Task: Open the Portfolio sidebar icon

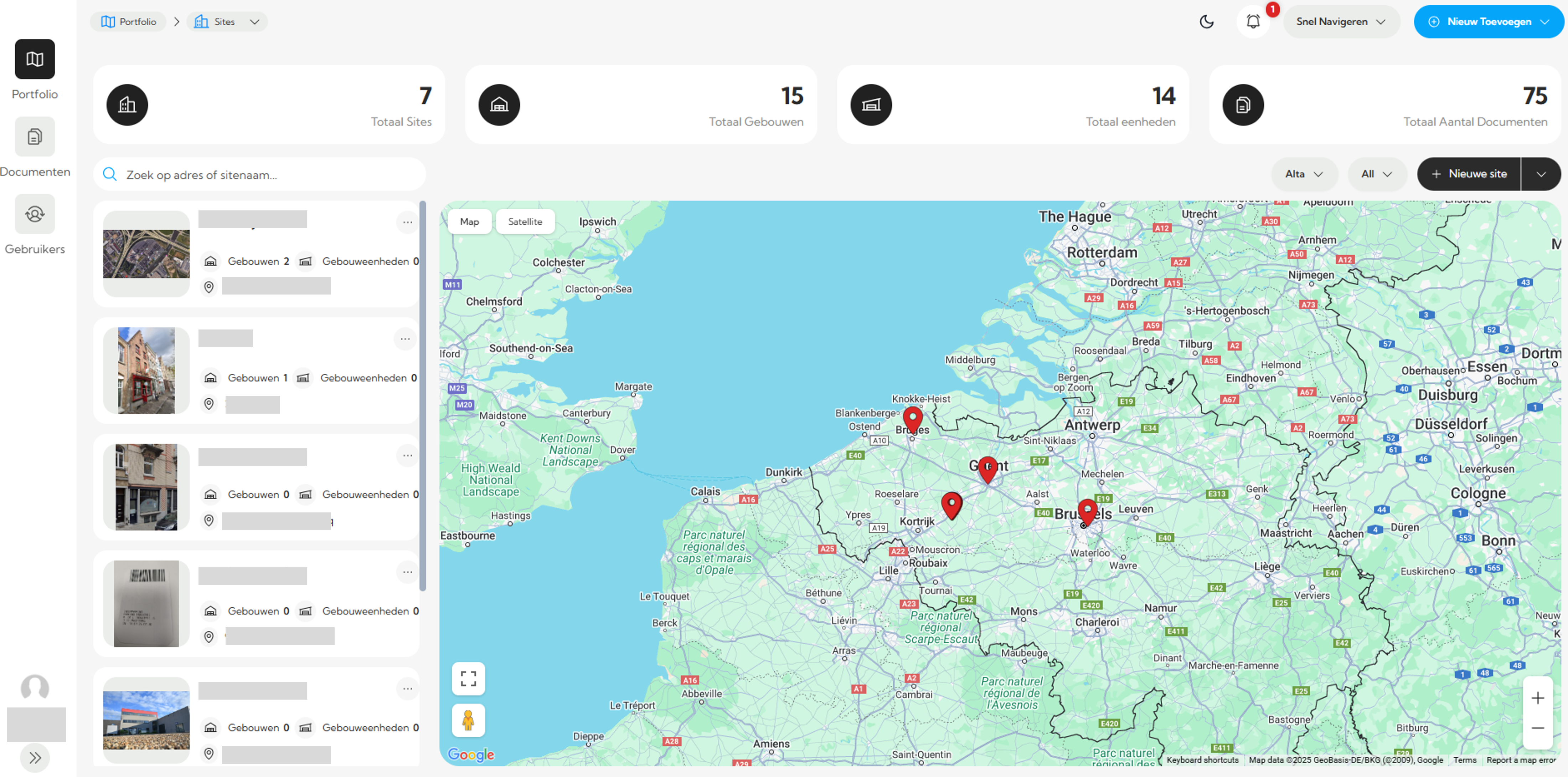Action: click(35, 59)
